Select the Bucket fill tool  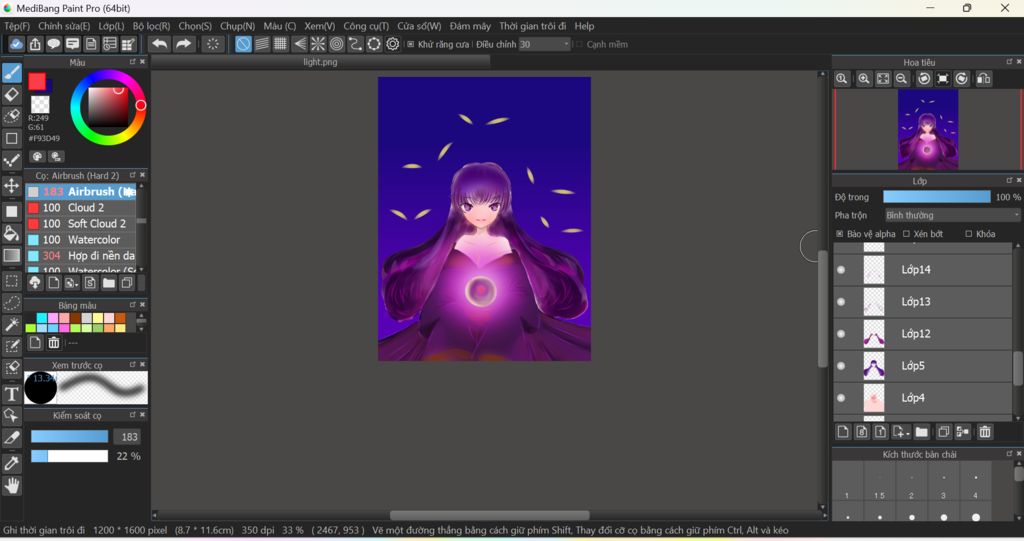[12, 233]
